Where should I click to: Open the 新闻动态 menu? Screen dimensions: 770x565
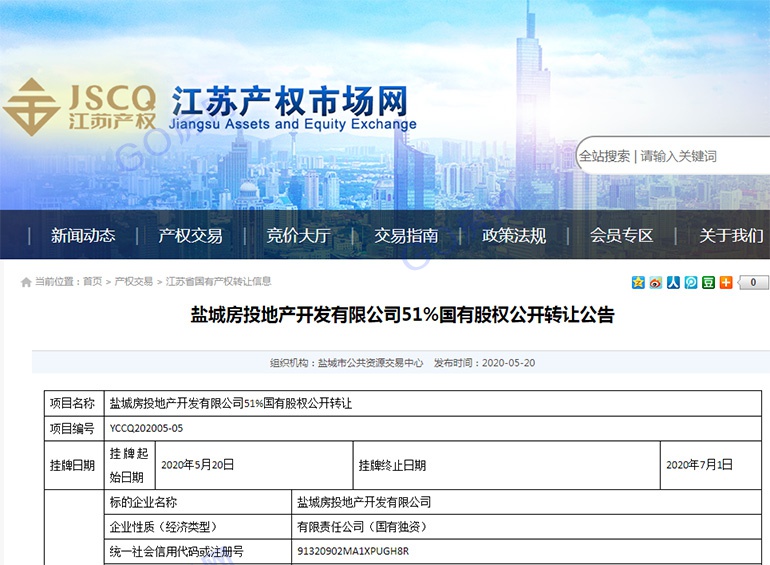[83, 236]
